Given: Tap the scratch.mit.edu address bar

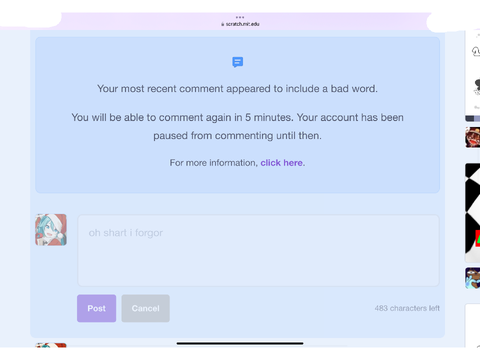Looking at the screenshot, I should 240,24.
